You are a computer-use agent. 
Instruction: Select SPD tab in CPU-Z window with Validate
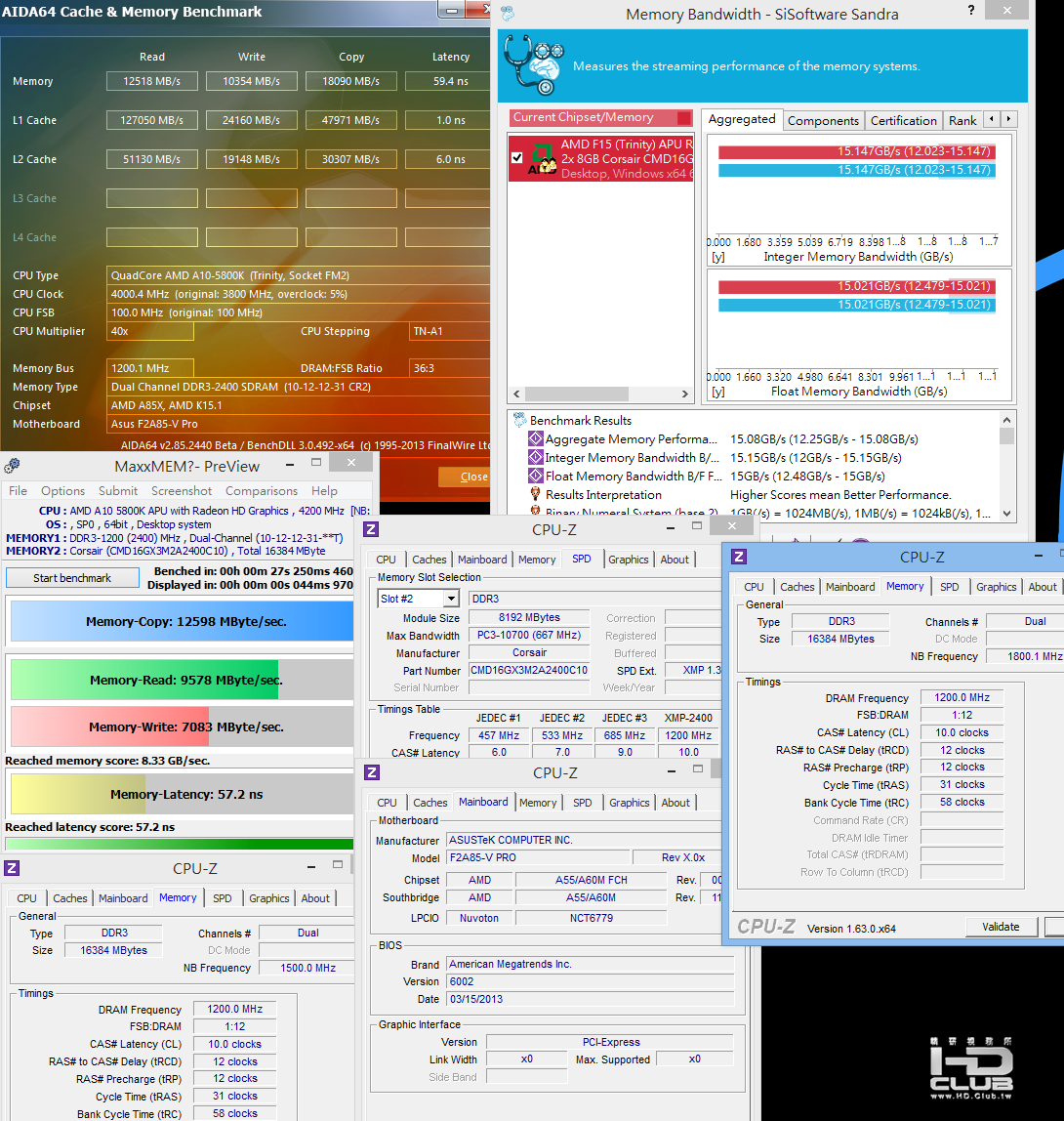point(949,586)
